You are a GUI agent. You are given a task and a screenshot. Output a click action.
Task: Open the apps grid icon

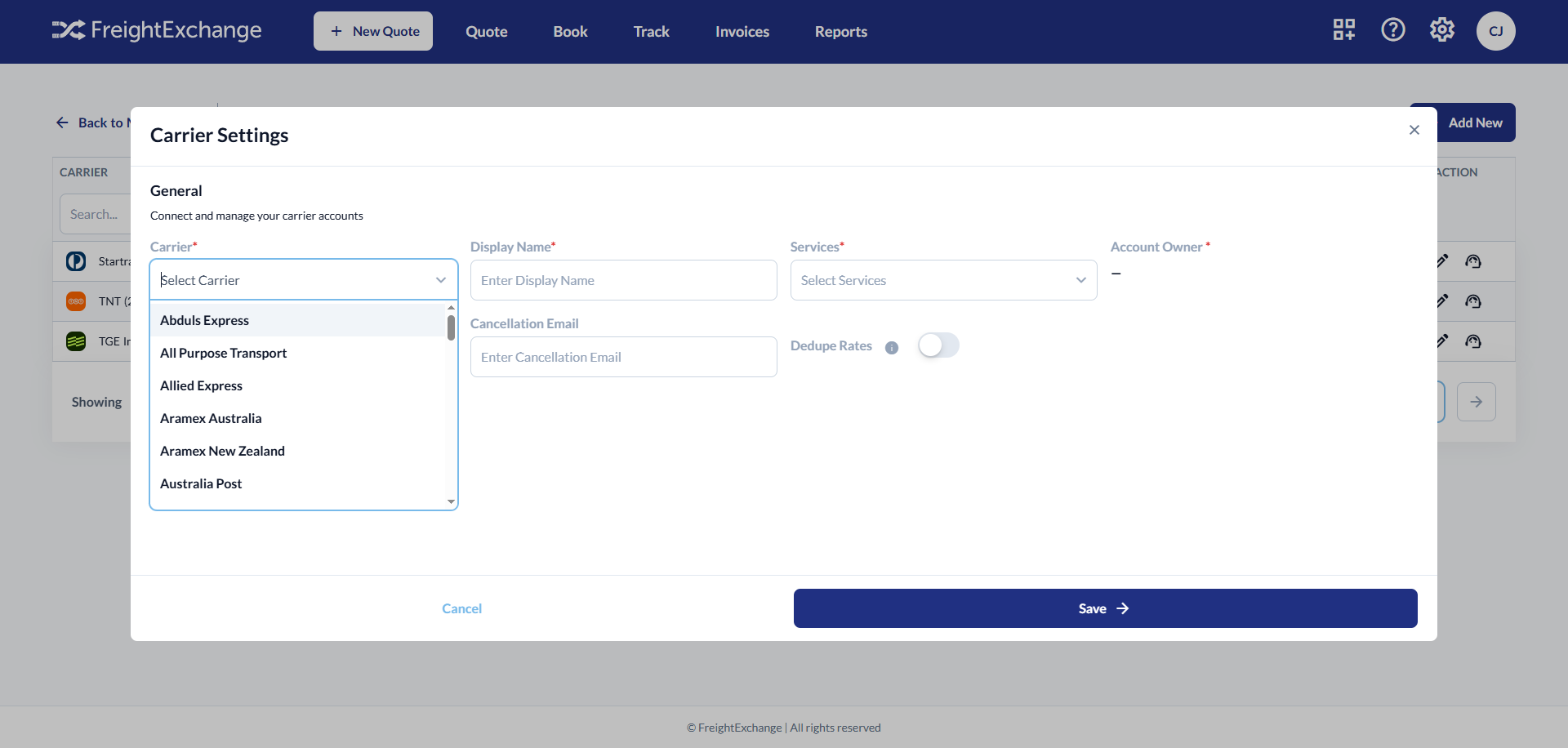[x=1344, y=30]
